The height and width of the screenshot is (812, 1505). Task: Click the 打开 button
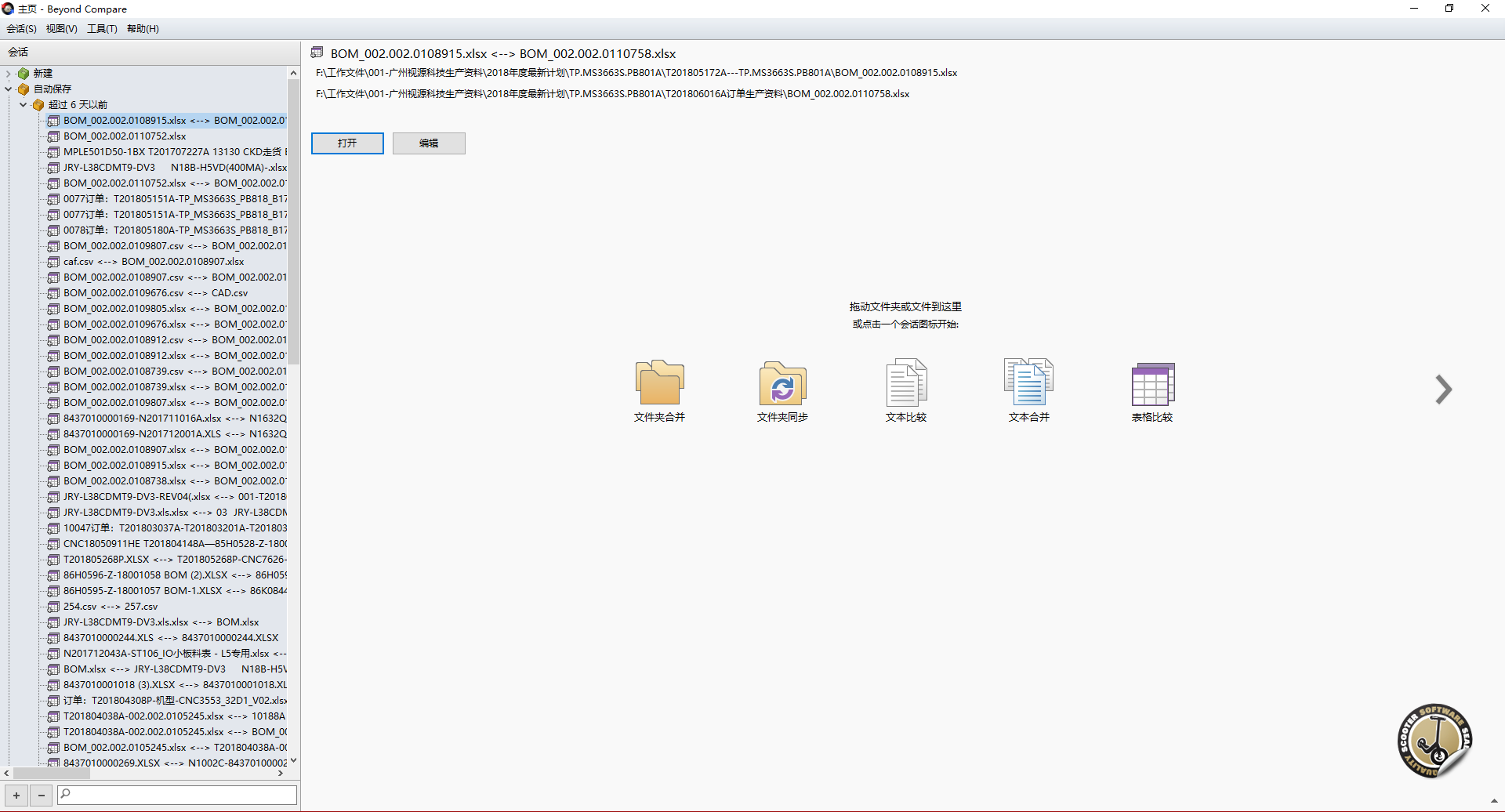pos(347,143)
